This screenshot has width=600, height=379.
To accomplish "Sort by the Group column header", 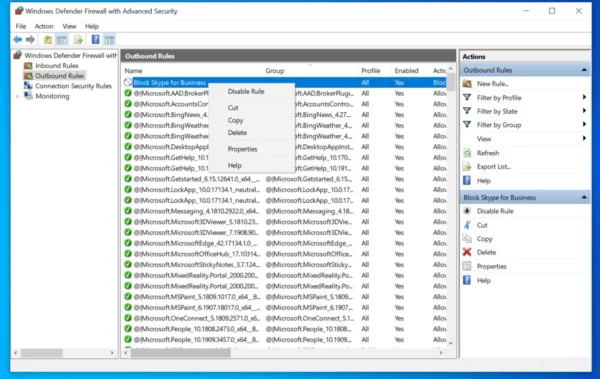I will [275, 71].
